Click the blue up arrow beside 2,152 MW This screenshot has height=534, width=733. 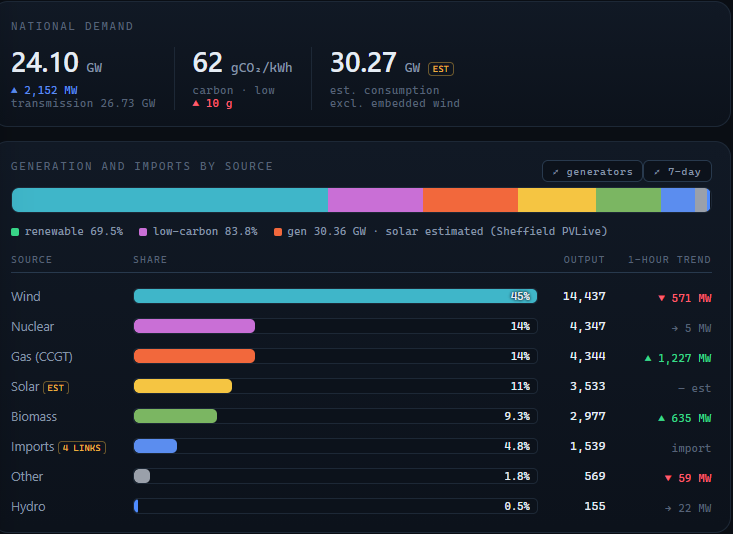pos(14,90)
